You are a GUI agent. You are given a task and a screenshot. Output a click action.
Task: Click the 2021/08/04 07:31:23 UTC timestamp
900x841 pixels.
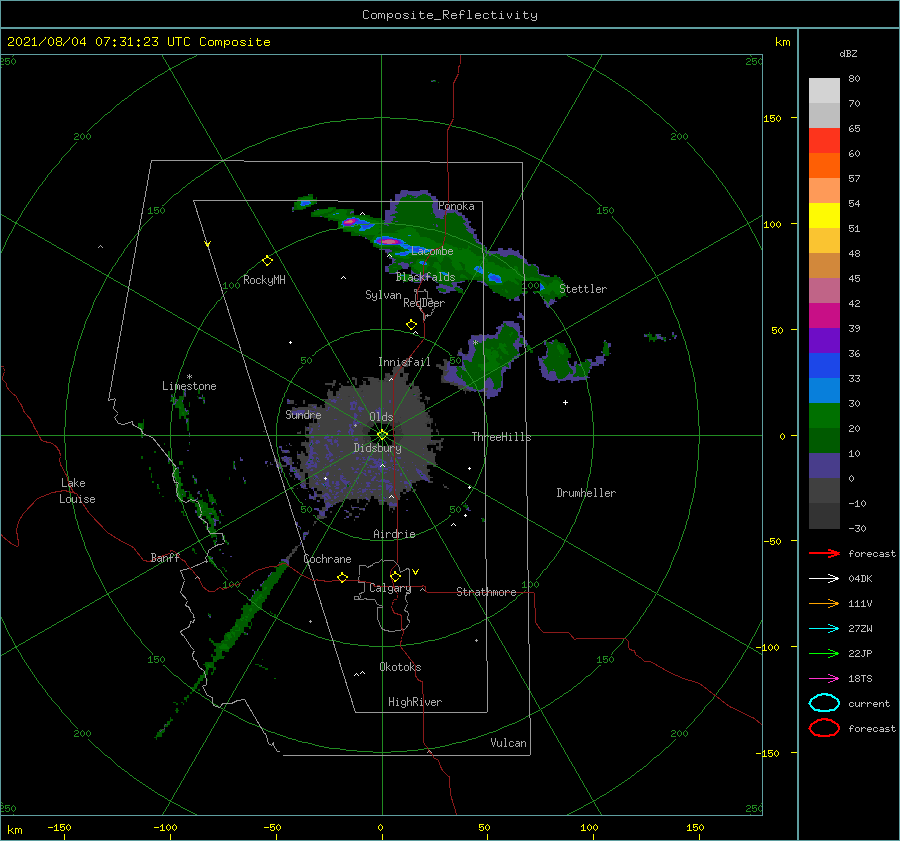point(138,41)
